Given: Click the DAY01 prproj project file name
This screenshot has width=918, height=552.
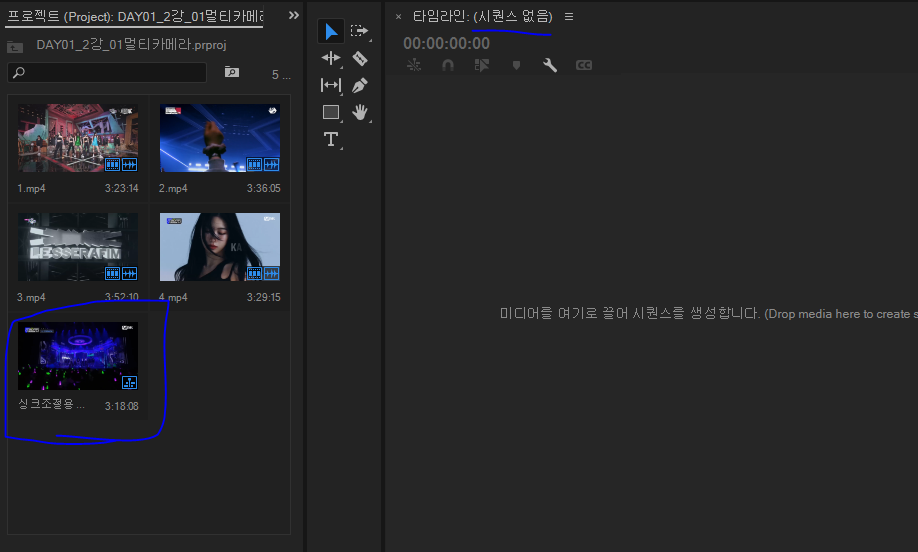Looking at the screenshot, I should point(131,45).
